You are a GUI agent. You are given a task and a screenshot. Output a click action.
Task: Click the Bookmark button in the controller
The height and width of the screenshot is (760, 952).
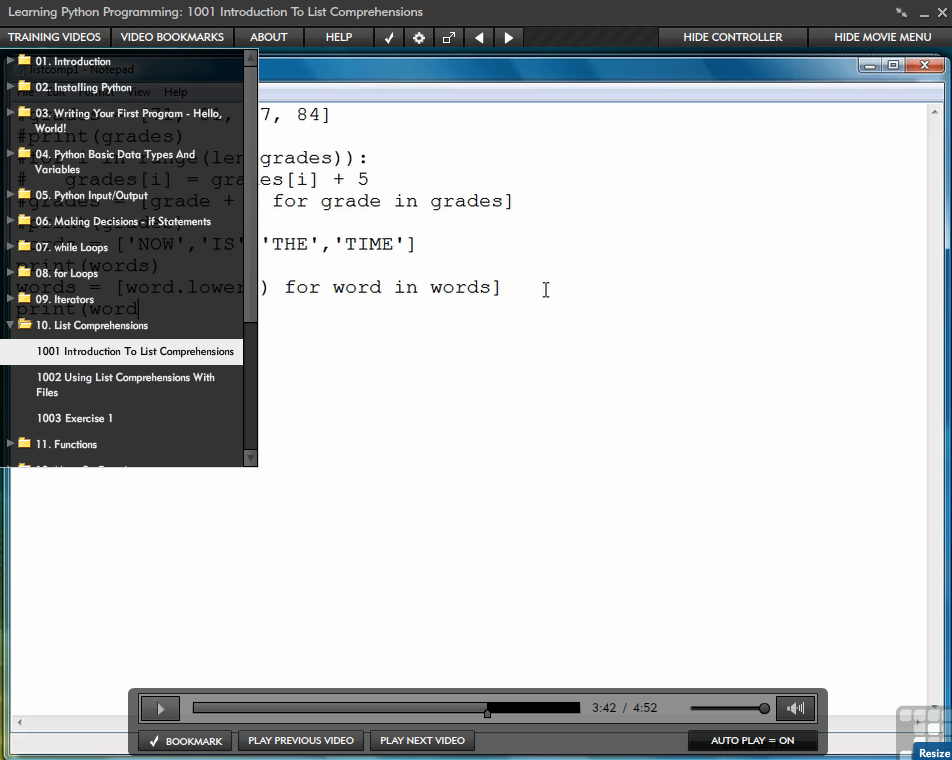tap(186, 741)
